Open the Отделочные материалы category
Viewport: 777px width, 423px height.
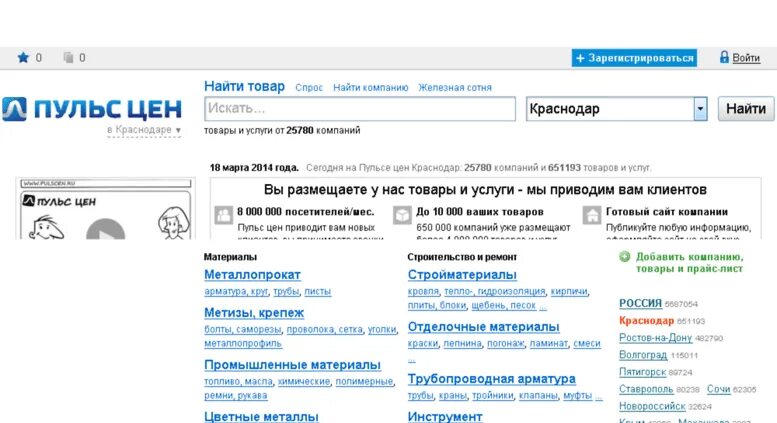[x=483, y=327]
